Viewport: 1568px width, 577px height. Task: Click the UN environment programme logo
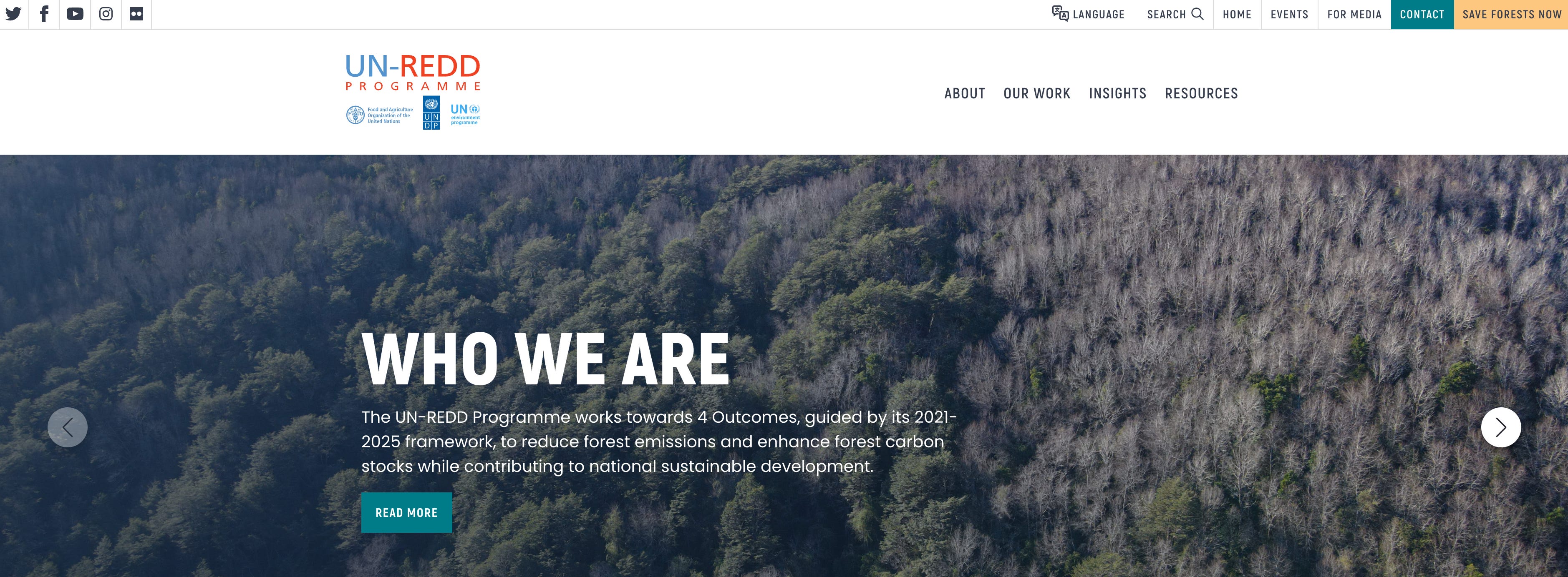465,114
